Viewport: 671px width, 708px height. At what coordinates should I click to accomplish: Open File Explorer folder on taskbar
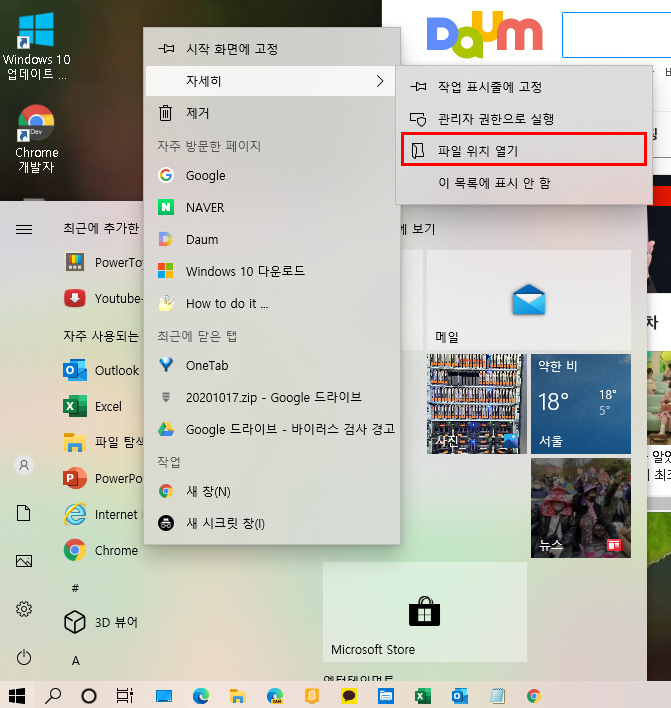[238, 696]
